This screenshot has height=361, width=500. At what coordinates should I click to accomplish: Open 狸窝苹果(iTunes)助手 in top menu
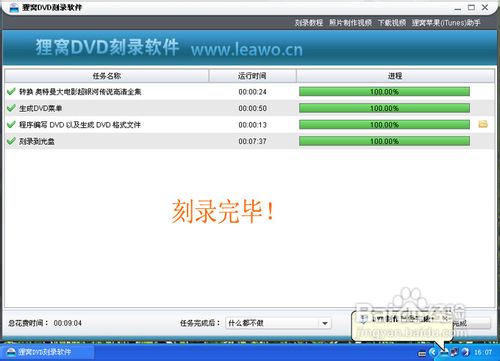point(446,23)
